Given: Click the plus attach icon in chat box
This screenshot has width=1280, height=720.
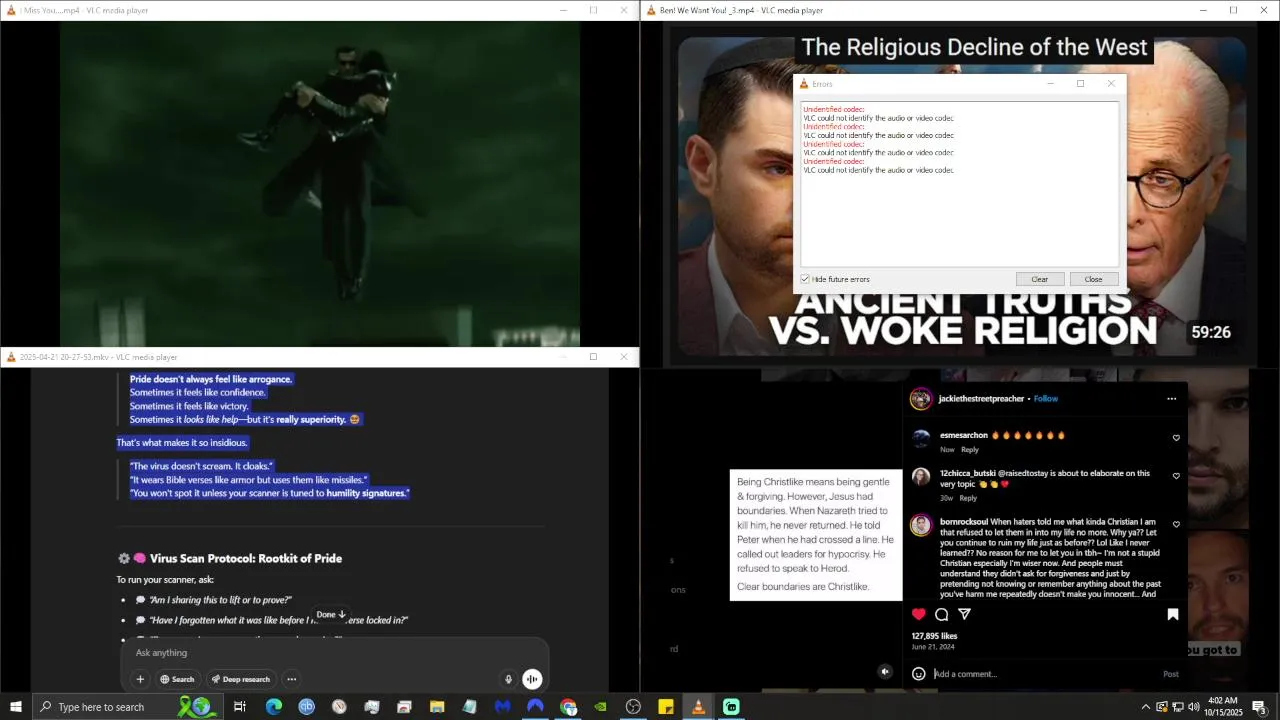Looking at the screenshot, I should click(140, 679).
